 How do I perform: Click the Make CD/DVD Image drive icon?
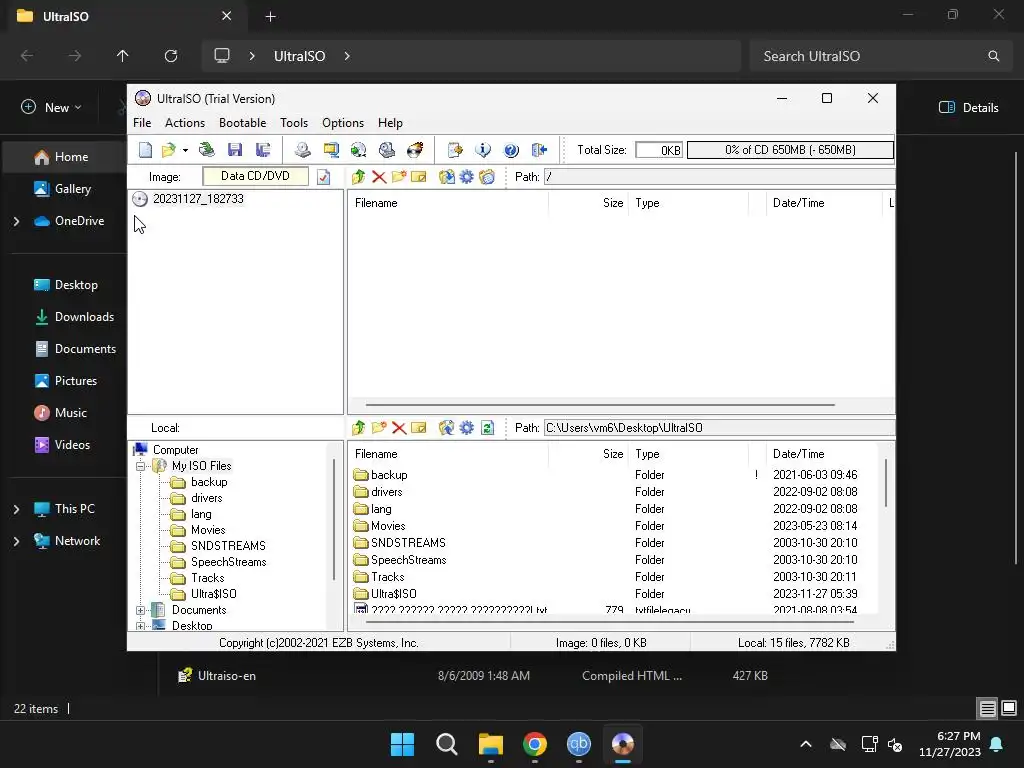(302, 150)
